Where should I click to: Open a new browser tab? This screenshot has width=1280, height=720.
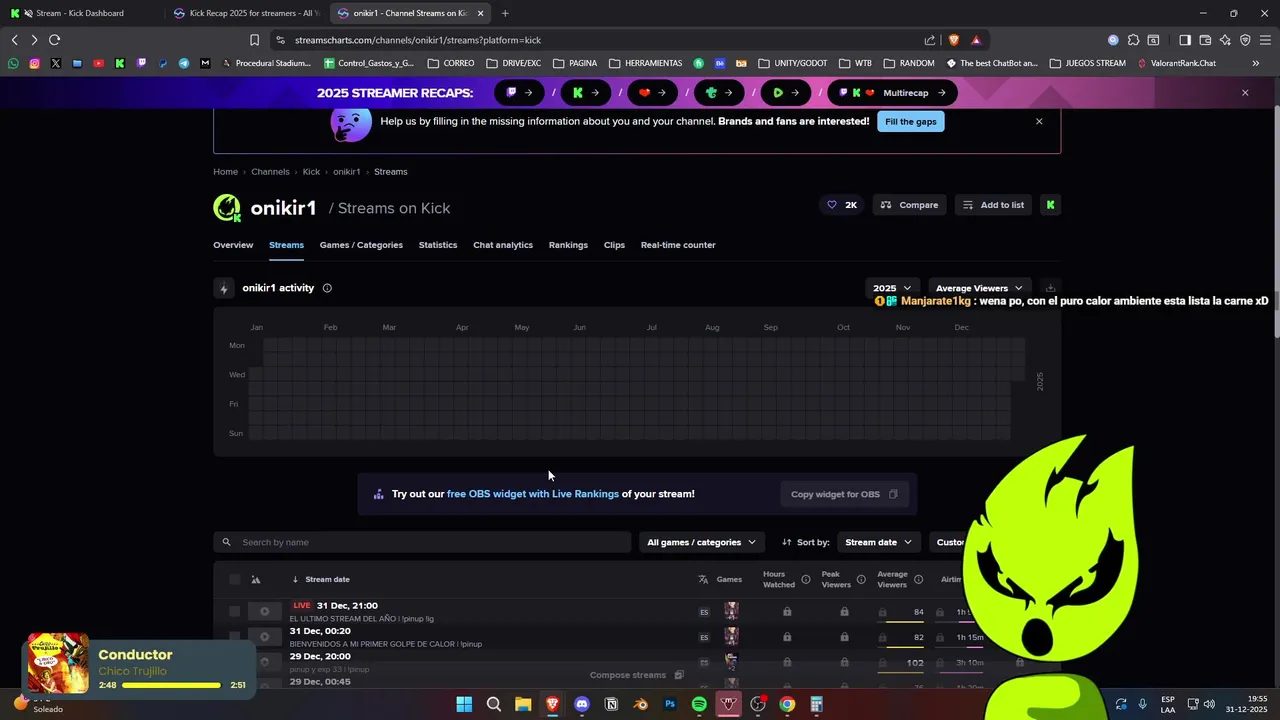tap(505, 13)
